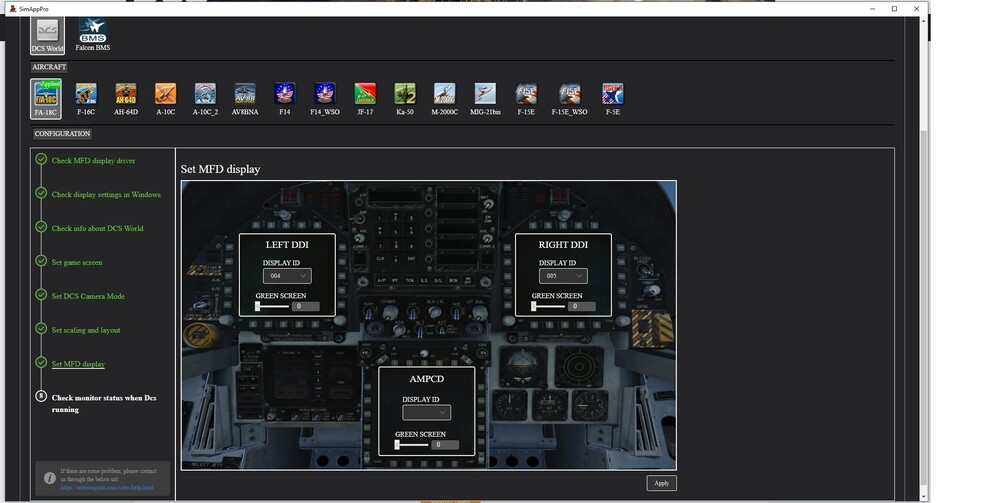Screen dimensions: 1000x503
Task: Click the Apply button
Action: coord(661,483)
